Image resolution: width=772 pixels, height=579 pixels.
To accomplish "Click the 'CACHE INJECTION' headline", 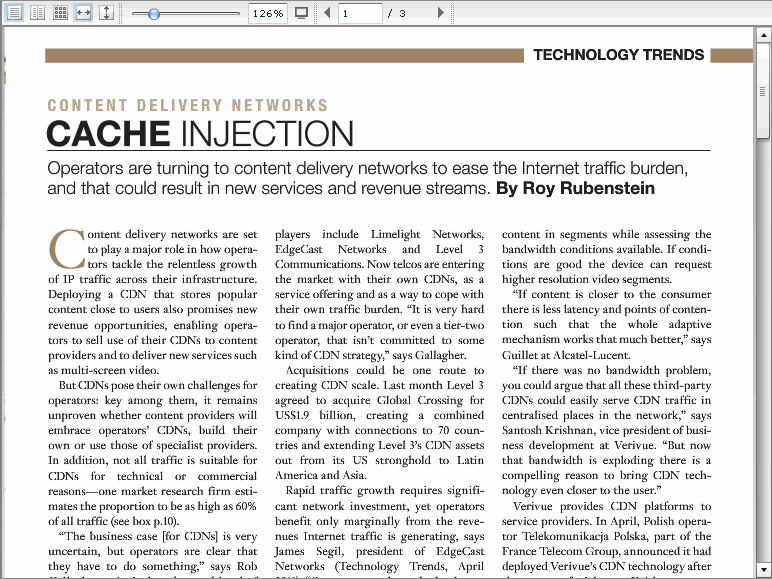I will click(200, 133).
